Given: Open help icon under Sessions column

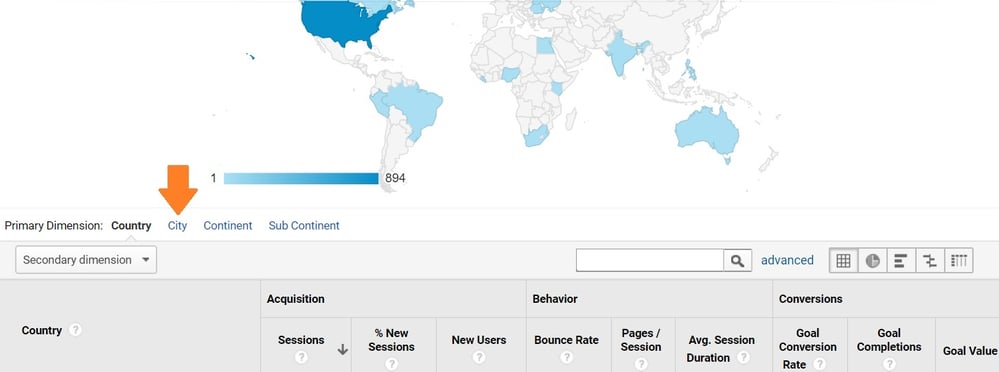Looking at the screenshot, I should pyautogui.click(x=301, y=357).
